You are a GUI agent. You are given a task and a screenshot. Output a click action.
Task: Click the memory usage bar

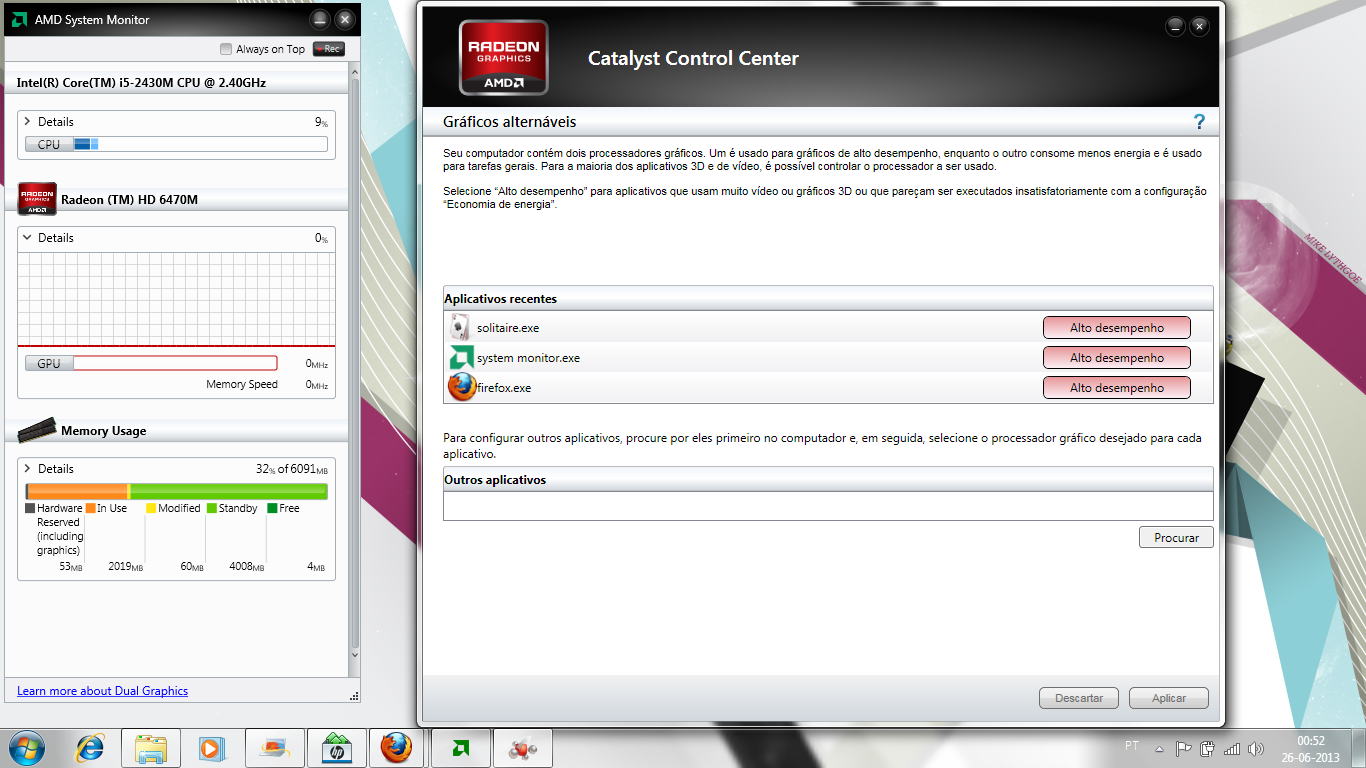pyautogui.click(x=176, y=491)
